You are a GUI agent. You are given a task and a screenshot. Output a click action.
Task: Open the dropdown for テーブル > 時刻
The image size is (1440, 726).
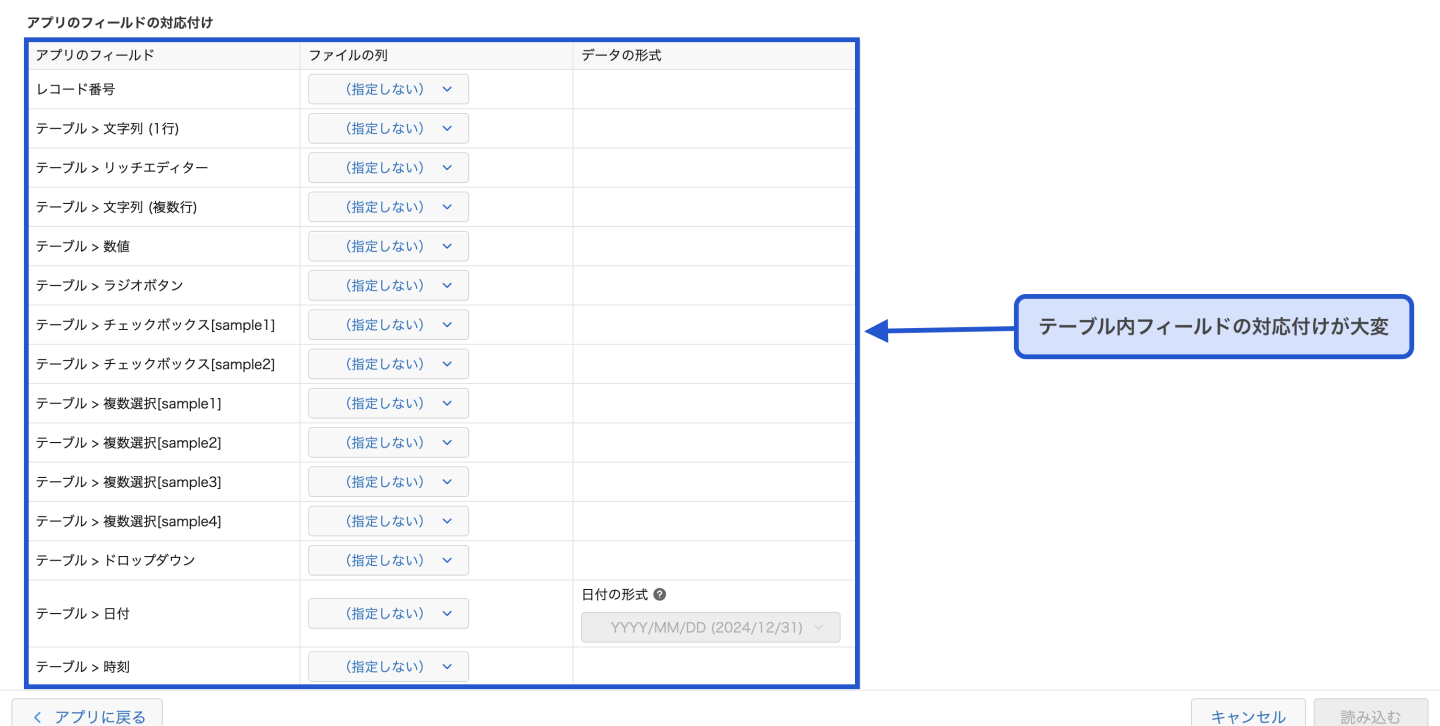coord(388,666)
